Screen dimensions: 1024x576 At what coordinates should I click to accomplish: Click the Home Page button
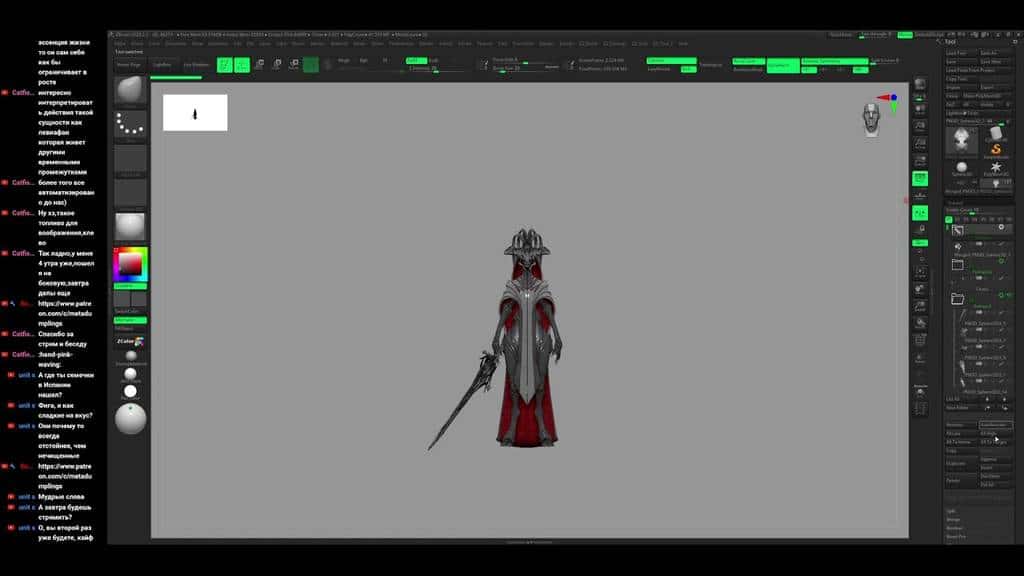tap(129, 65)
